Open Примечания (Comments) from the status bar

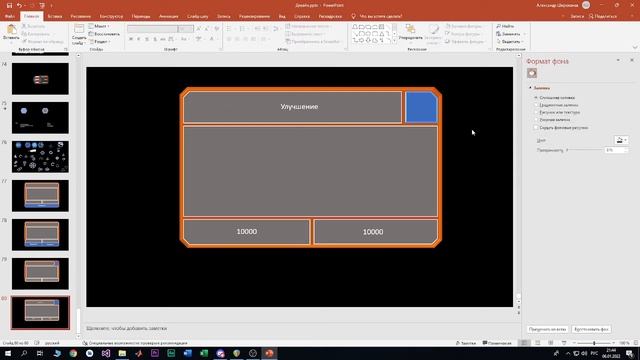tap(497, 343)
